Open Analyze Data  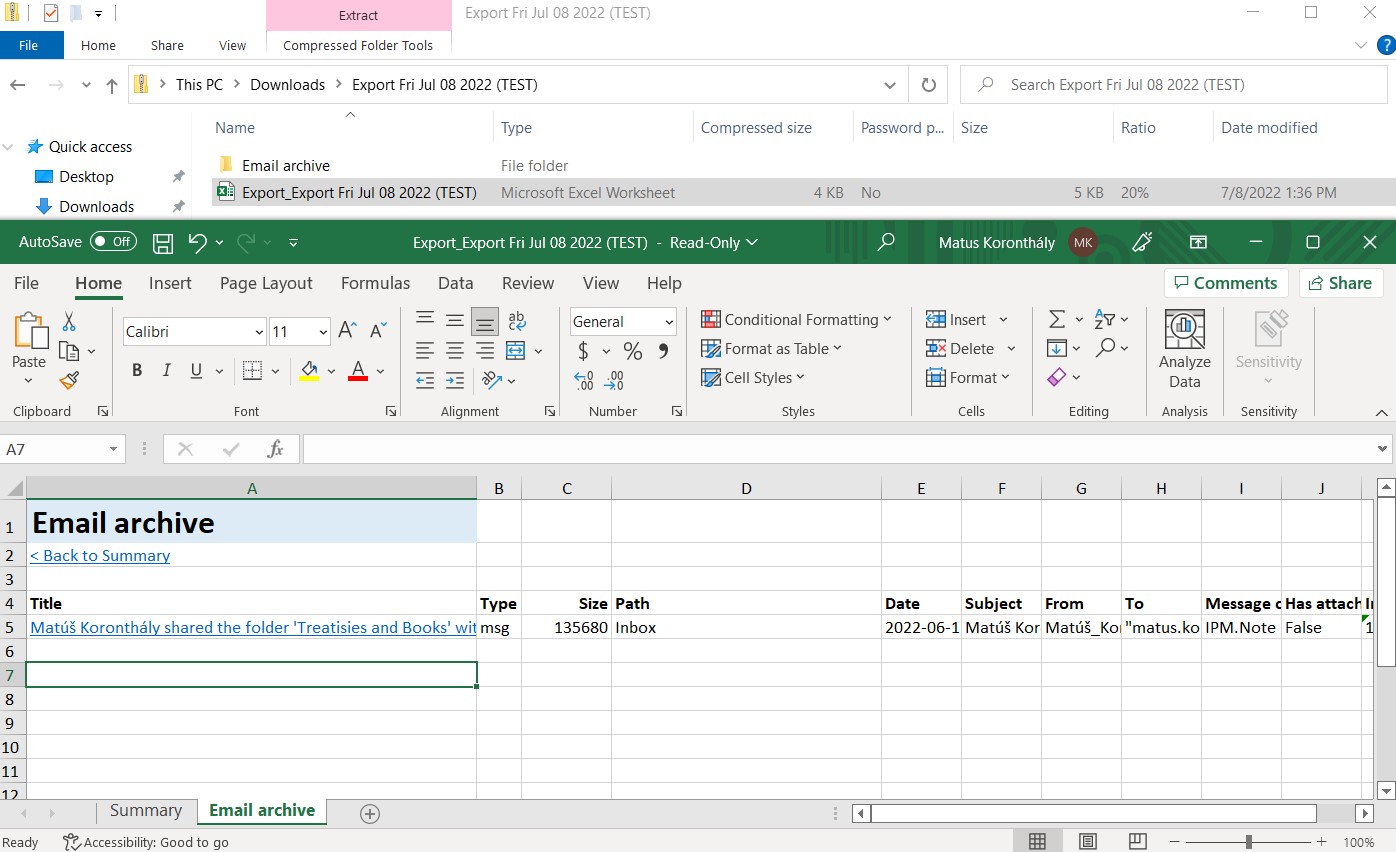[x=1184, y=350]
